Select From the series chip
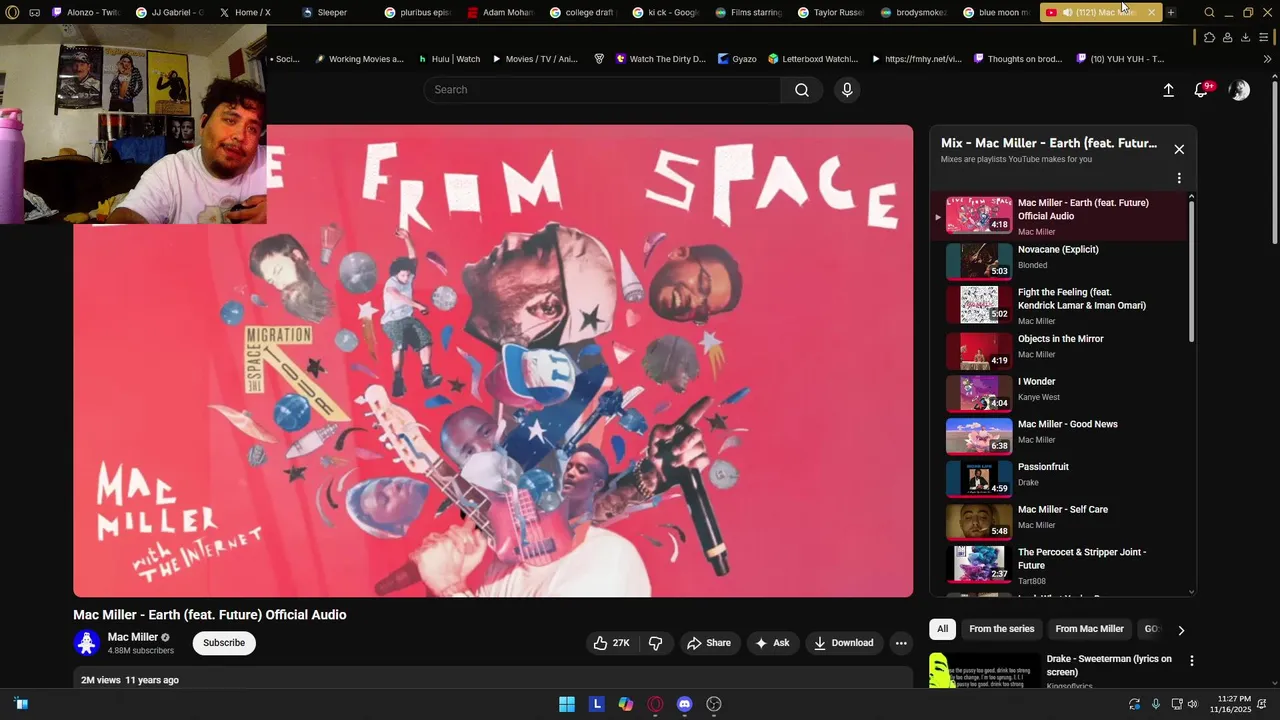This screenshot has height=720, width=1280. tap(1001, 629)
